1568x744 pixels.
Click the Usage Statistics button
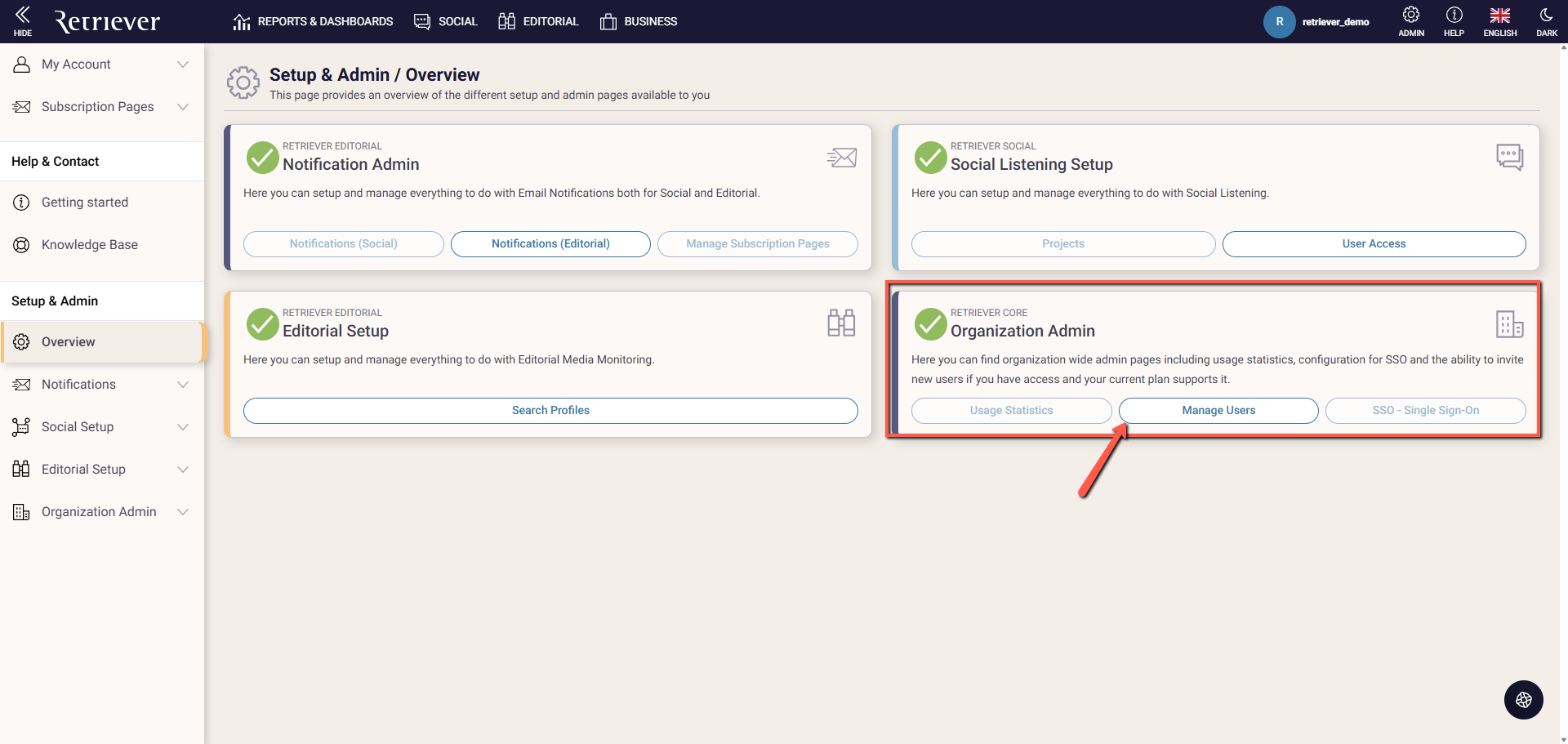1012,411
